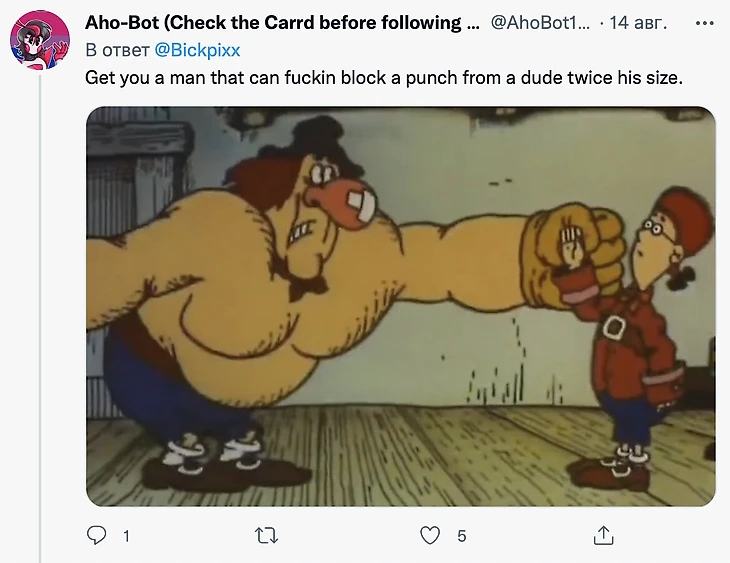The image size is (730, 563).
Task: Open the @AhoBot1 handle link
Action: point(540,22)
